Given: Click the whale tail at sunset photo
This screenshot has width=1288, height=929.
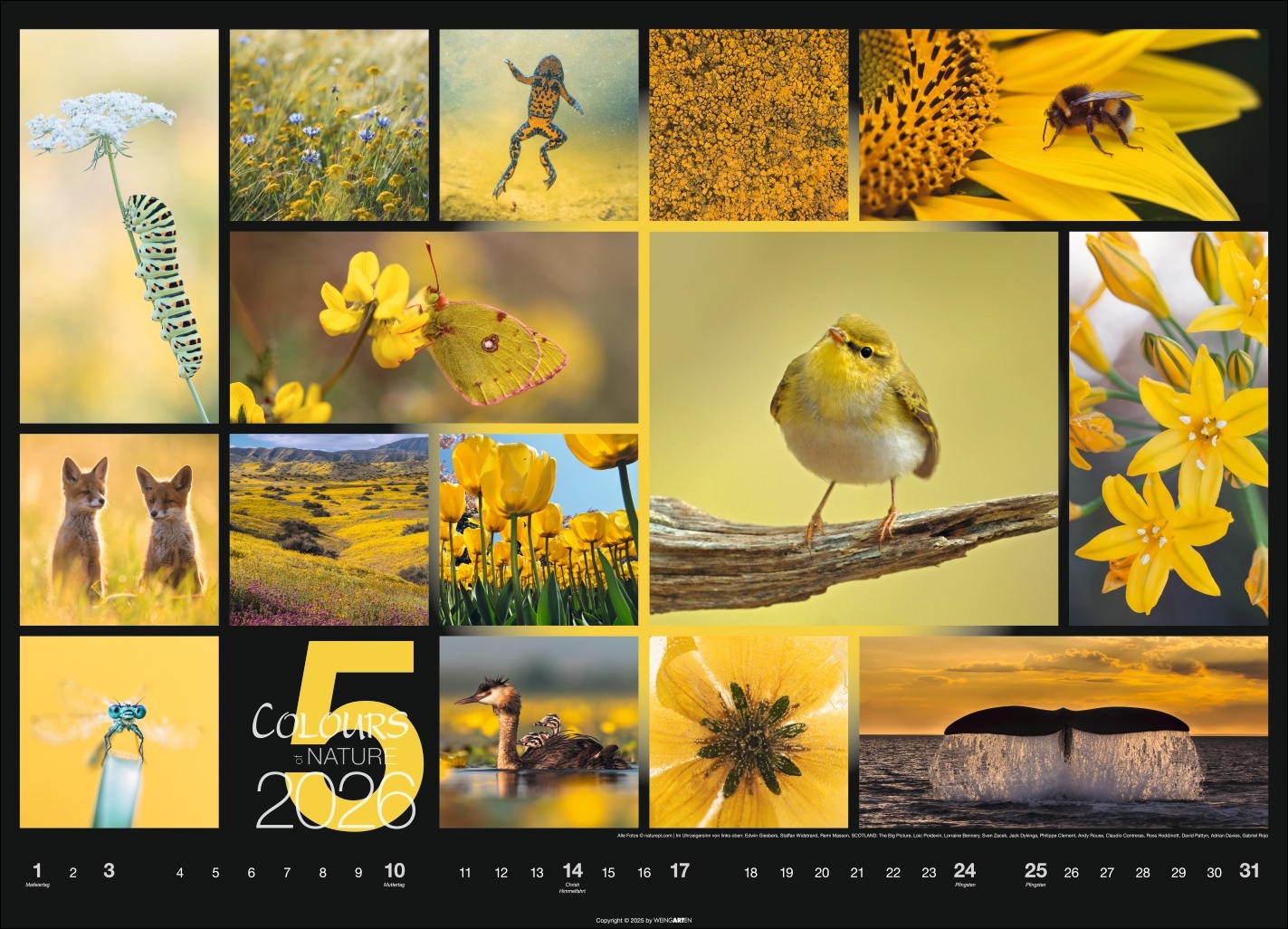Looking at the screenshot, I should tap(1064, 732).
